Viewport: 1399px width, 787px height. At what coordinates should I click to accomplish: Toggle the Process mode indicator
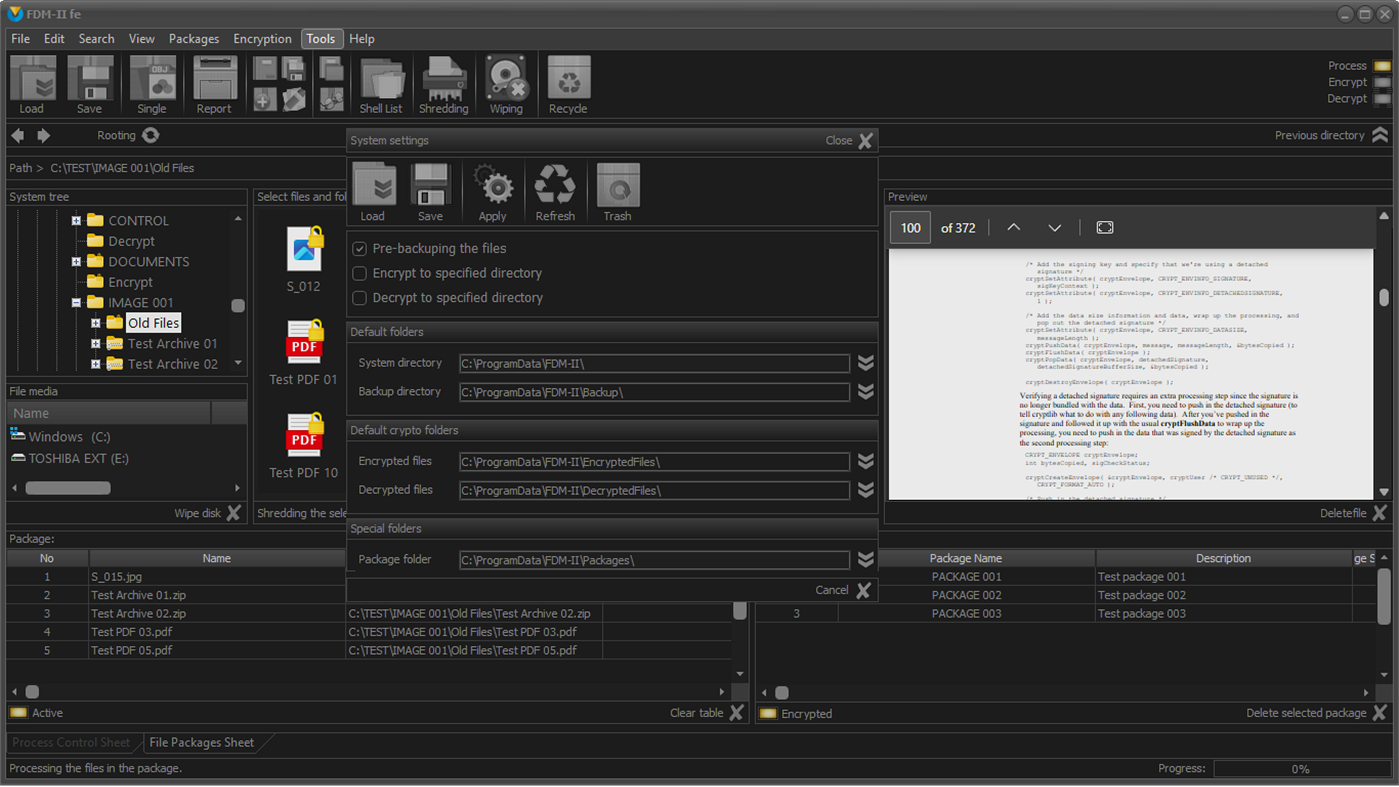(x=1382, y=66)
